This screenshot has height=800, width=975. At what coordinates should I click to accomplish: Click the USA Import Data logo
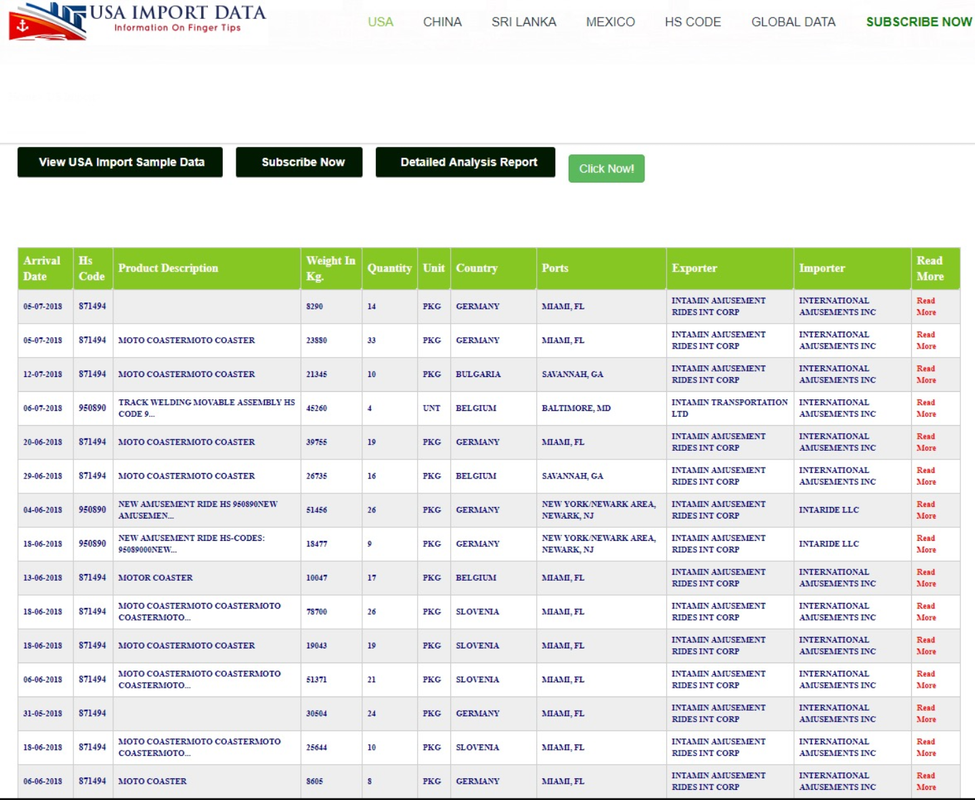tap(137, 22)
